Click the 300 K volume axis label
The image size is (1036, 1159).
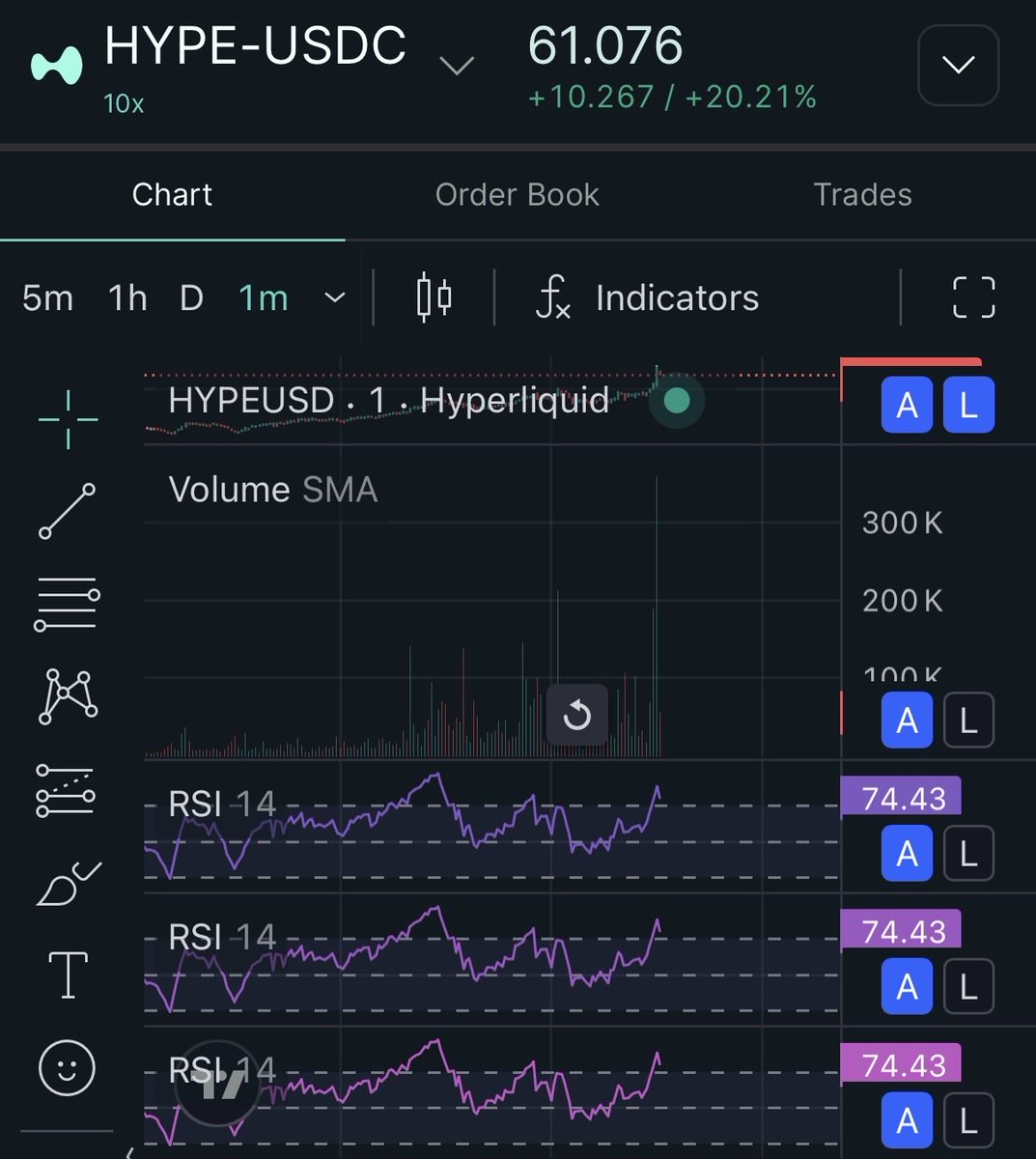[902, 523]
